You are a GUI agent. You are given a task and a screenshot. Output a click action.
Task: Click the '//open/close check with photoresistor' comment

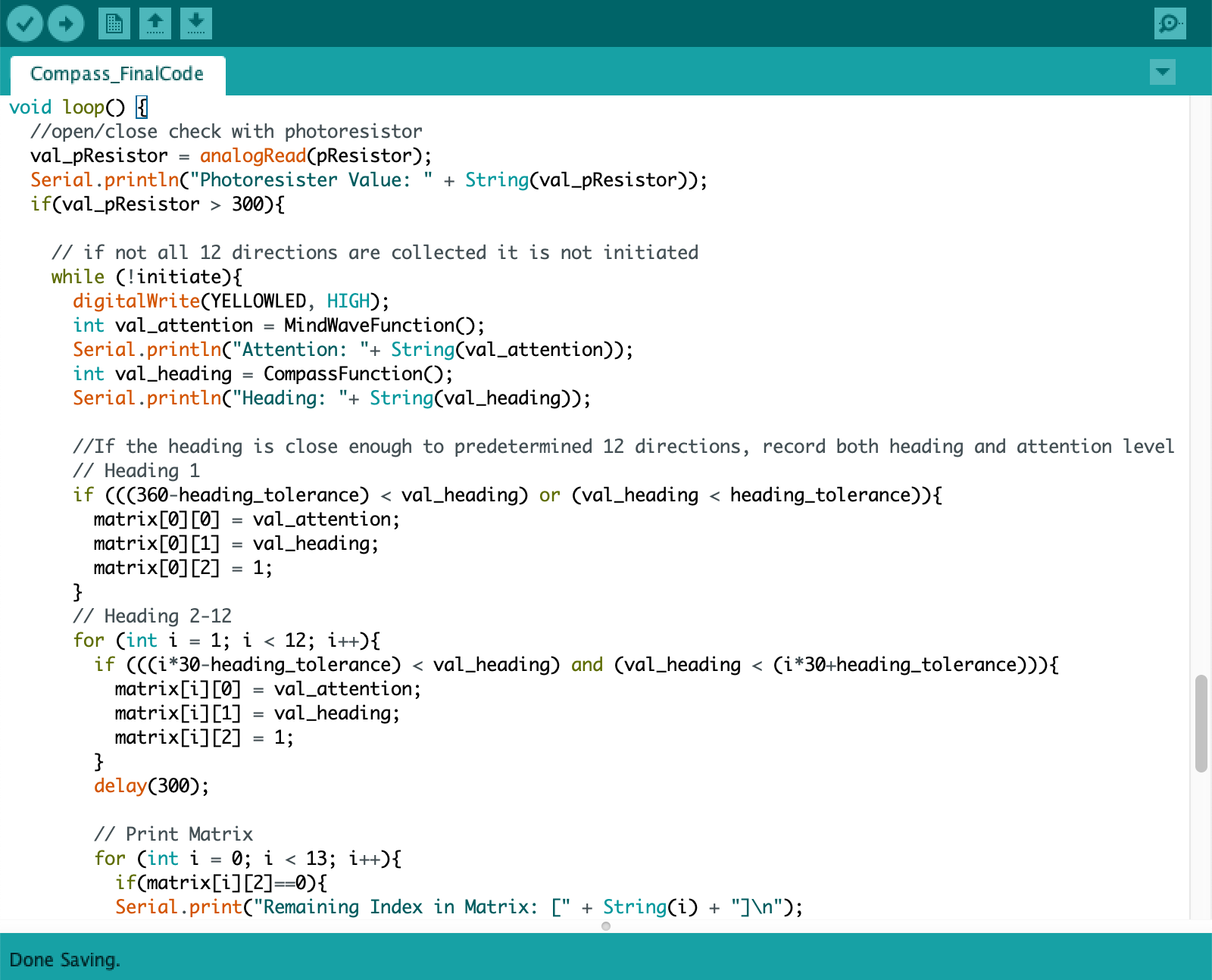(226, 132)
